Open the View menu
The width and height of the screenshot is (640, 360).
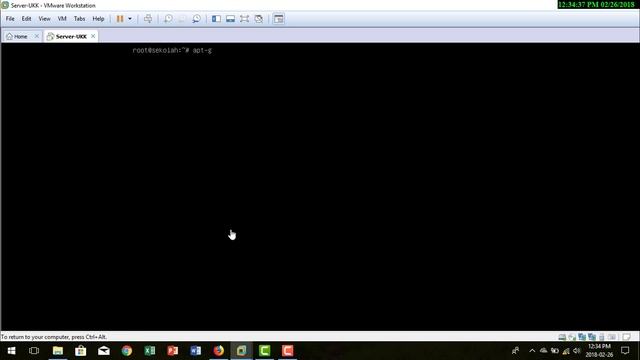coord(44,19)
